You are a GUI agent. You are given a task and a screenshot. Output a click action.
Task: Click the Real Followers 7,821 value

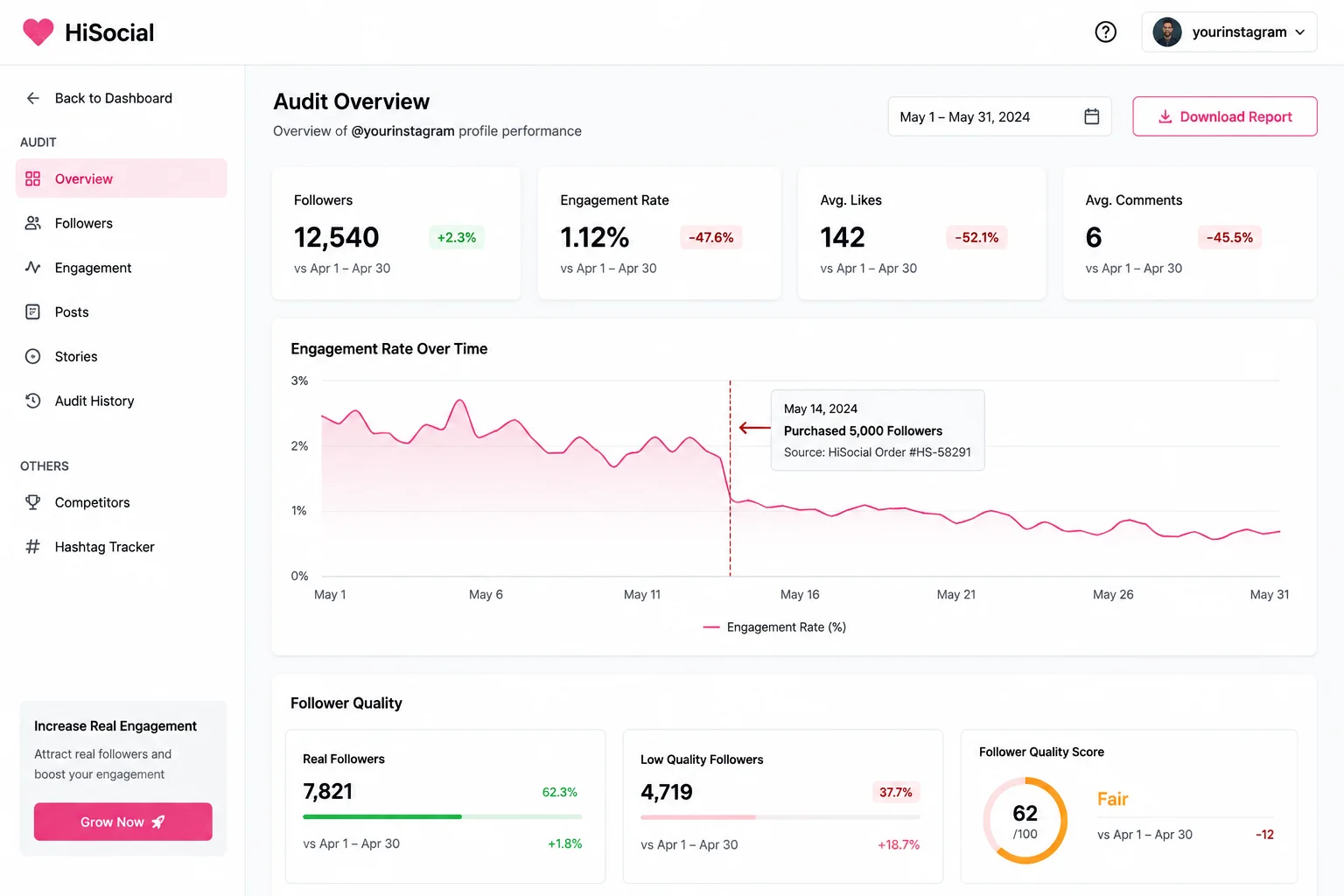point(328,792)
